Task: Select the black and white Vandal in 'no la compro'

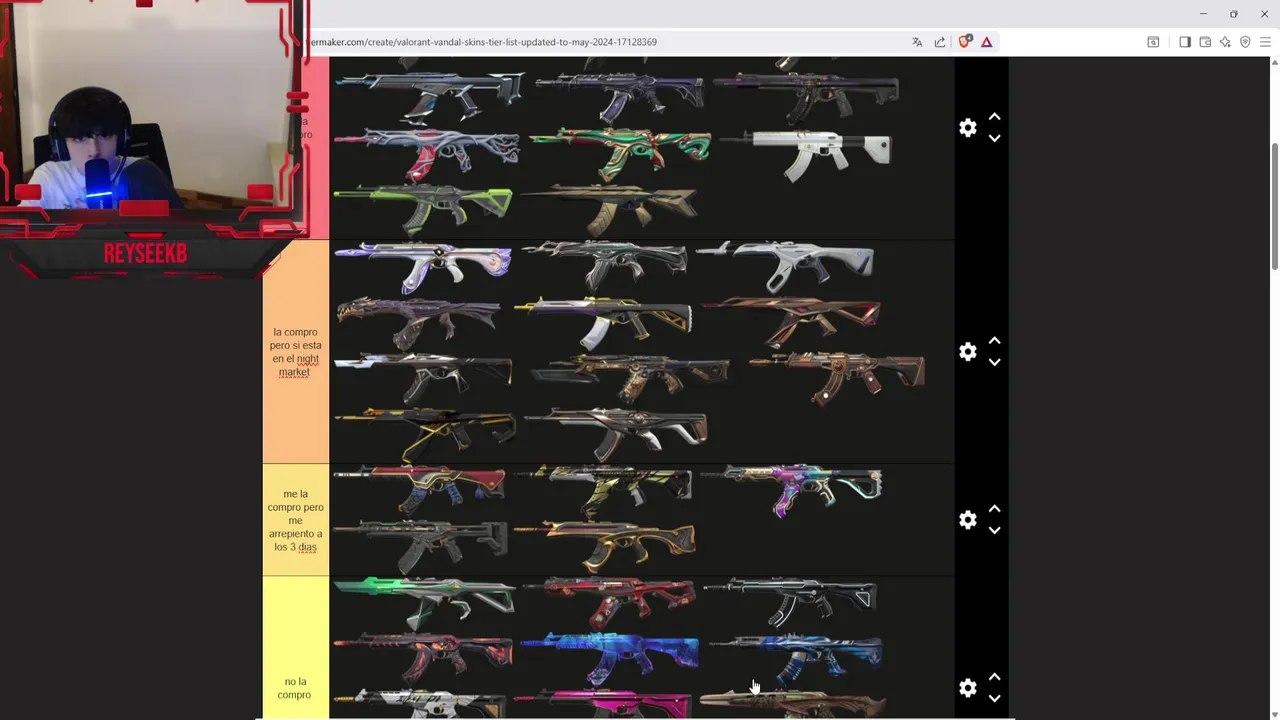Action: tap(790, 602)
